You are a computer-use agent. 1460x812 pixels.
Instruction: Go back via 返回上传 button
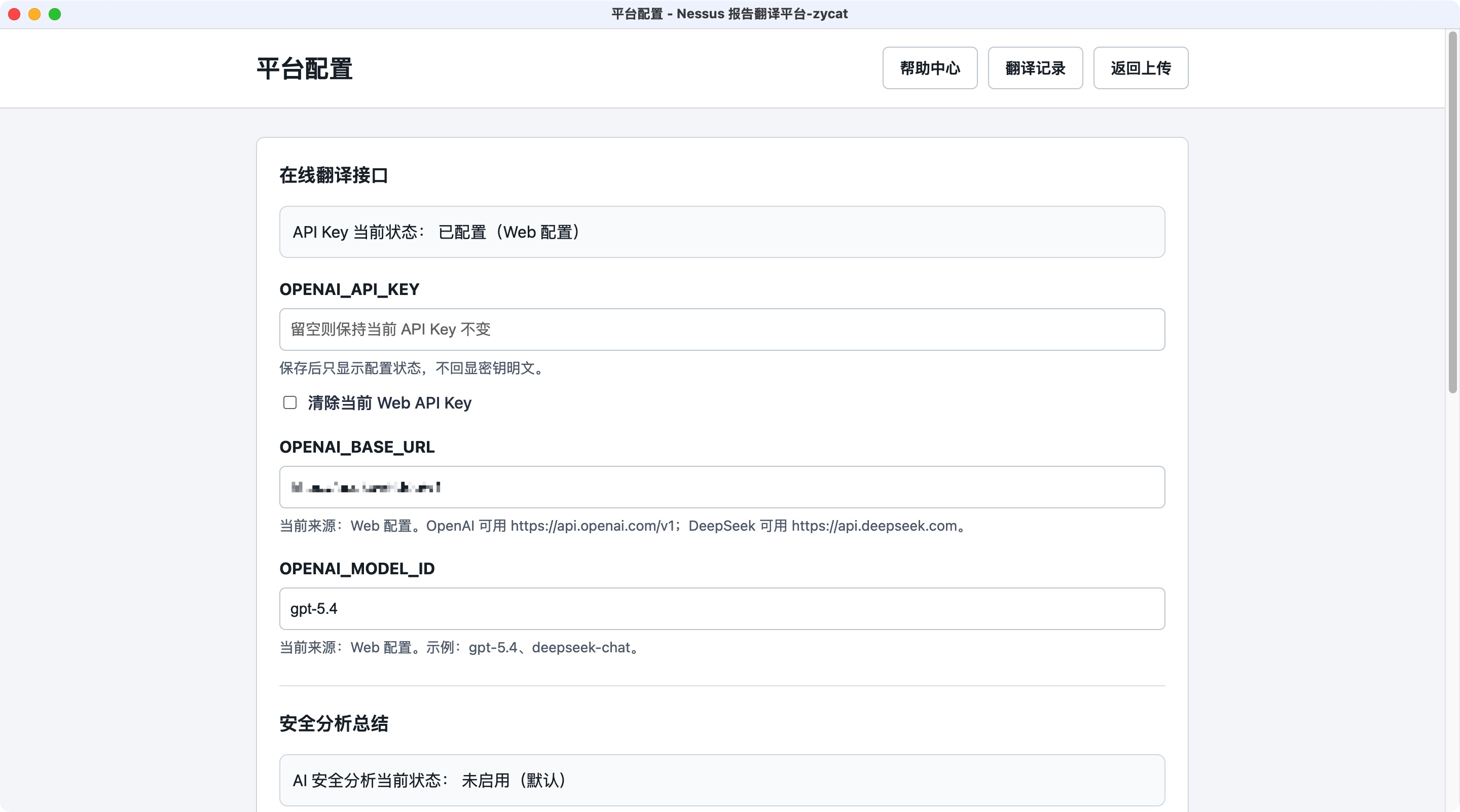click(x=1140, y=68)
